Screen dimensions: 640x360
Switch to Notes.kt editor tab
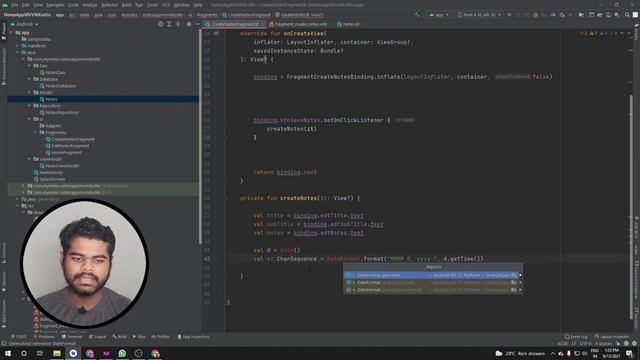point(350,24)
